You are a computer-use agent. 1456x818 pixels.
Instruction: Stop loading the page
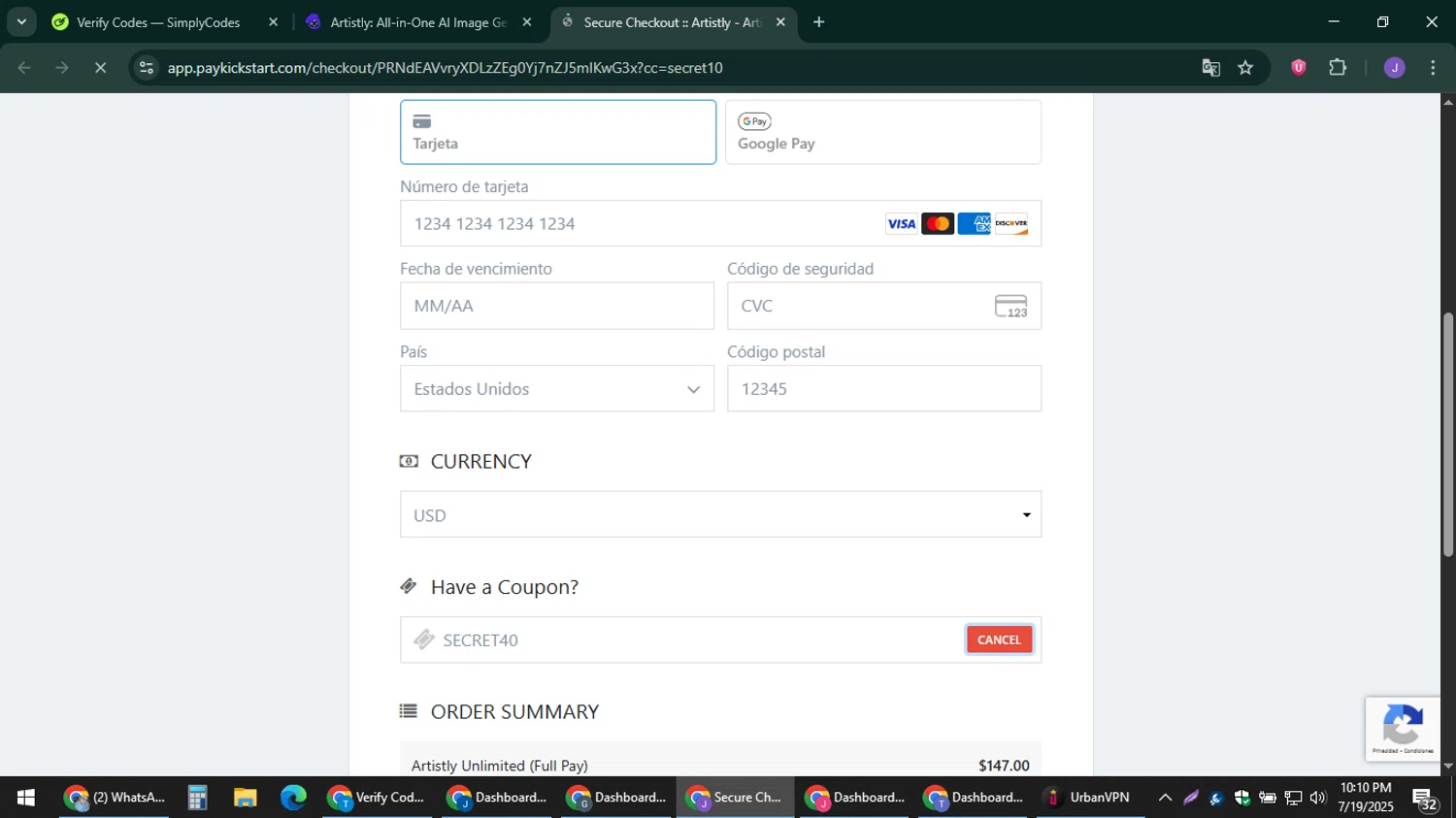100,68
